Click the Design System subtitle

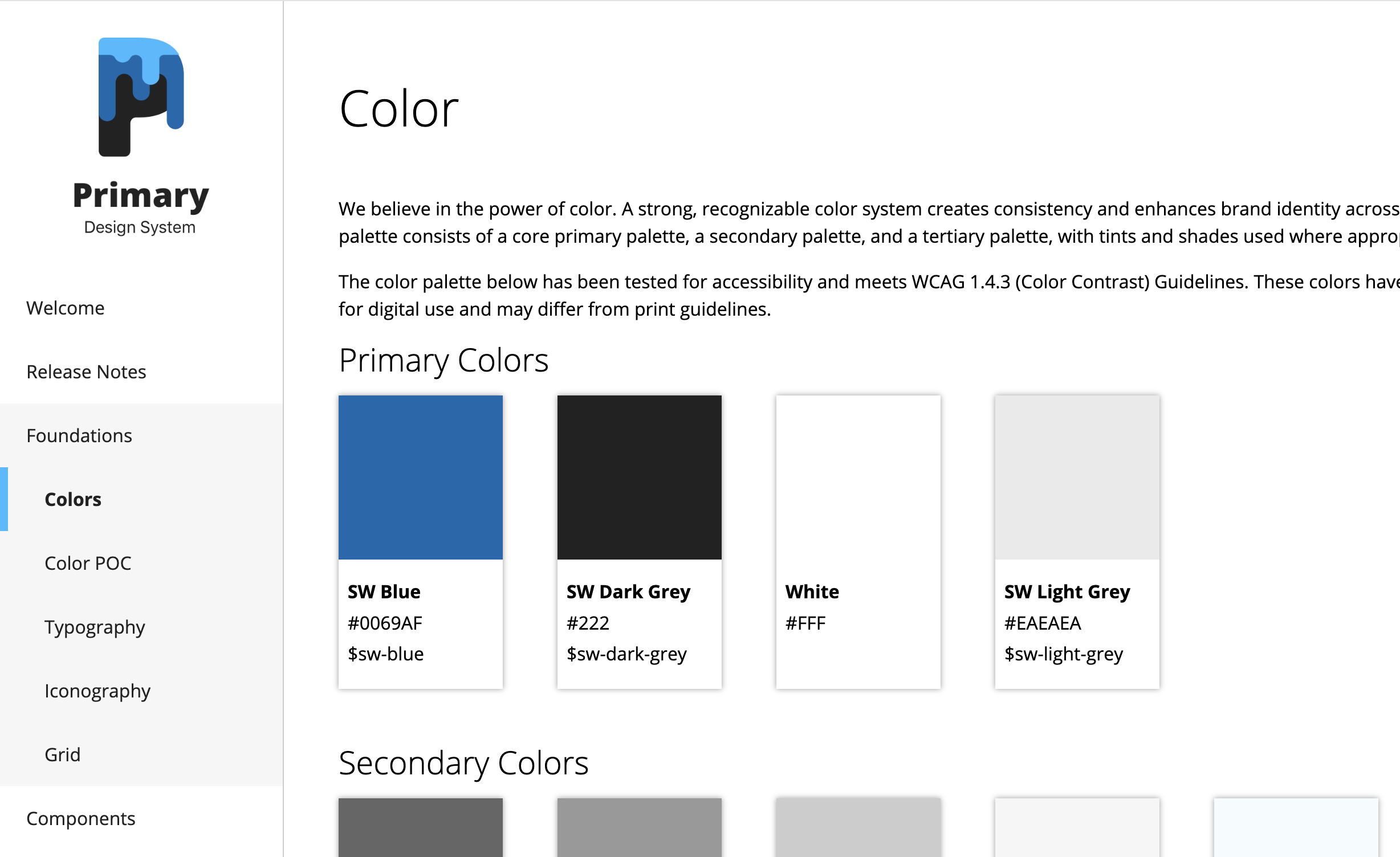click(140, 227)
